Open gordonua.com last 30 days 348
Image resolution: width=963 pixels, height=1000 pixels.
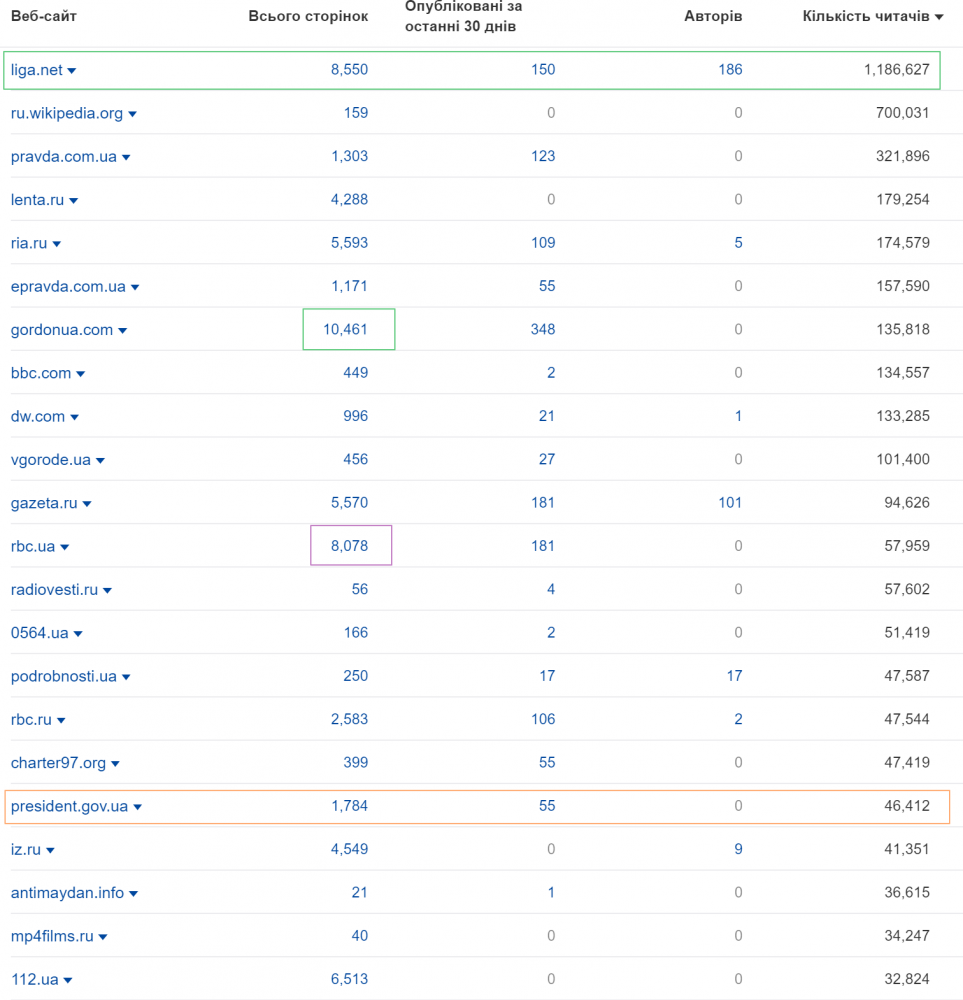pos(543,329)
